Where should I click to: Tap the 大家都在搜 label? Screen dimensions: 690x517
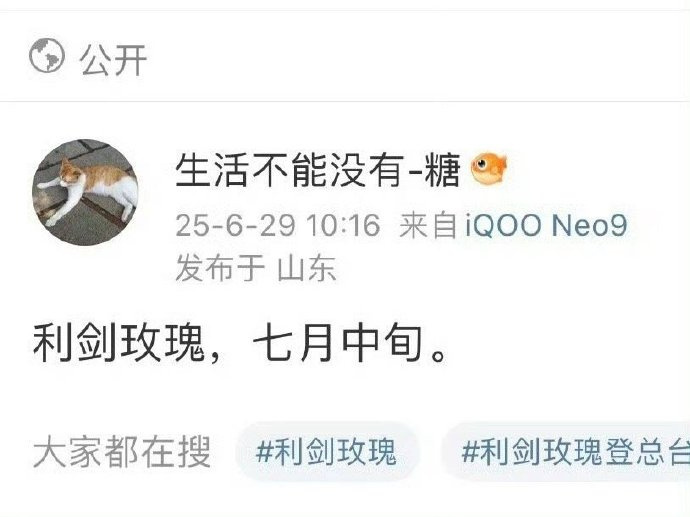[x=122, y=452]
